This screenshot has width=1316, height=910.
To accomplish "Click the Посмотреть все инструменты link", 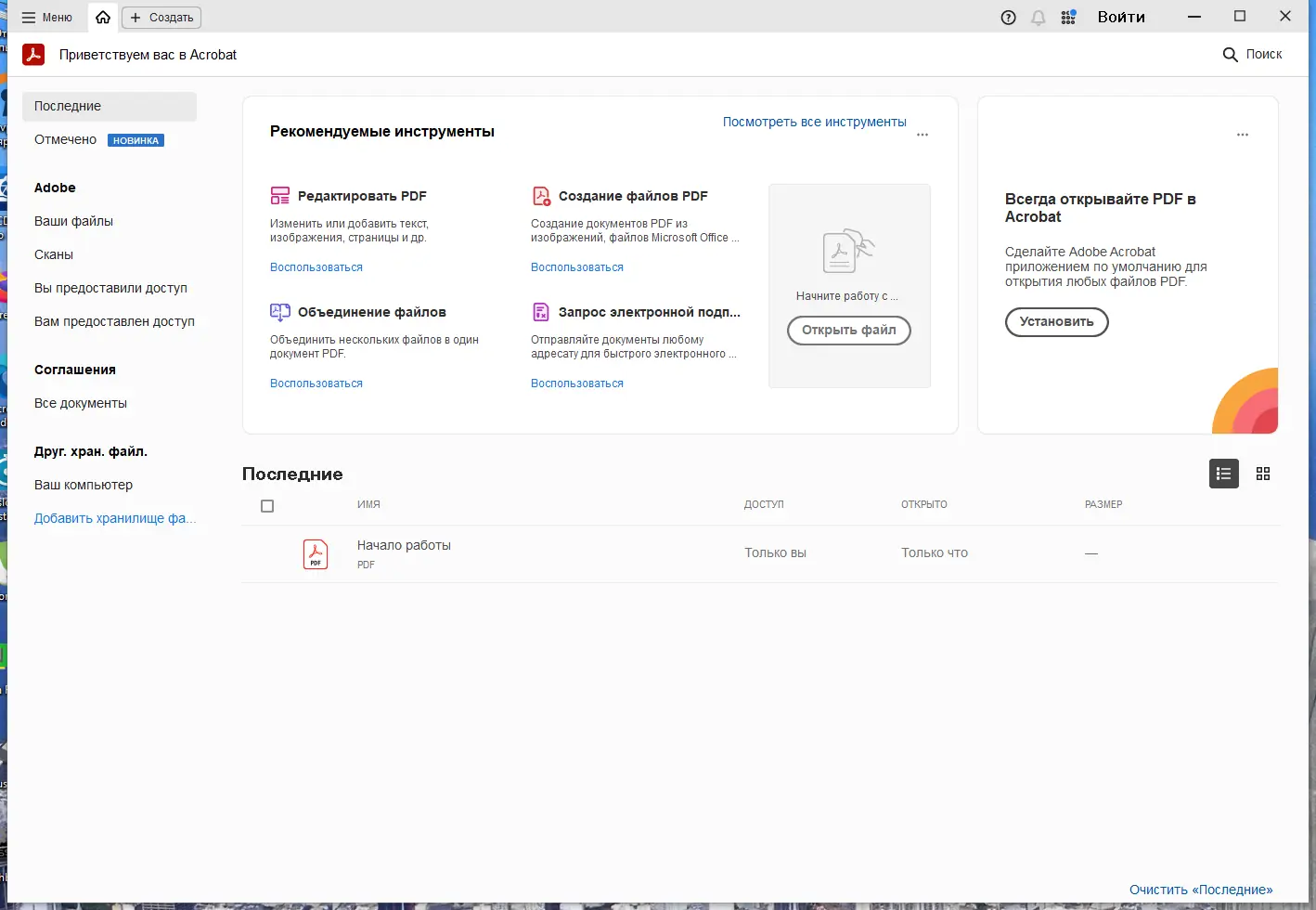I will [814, 122].
